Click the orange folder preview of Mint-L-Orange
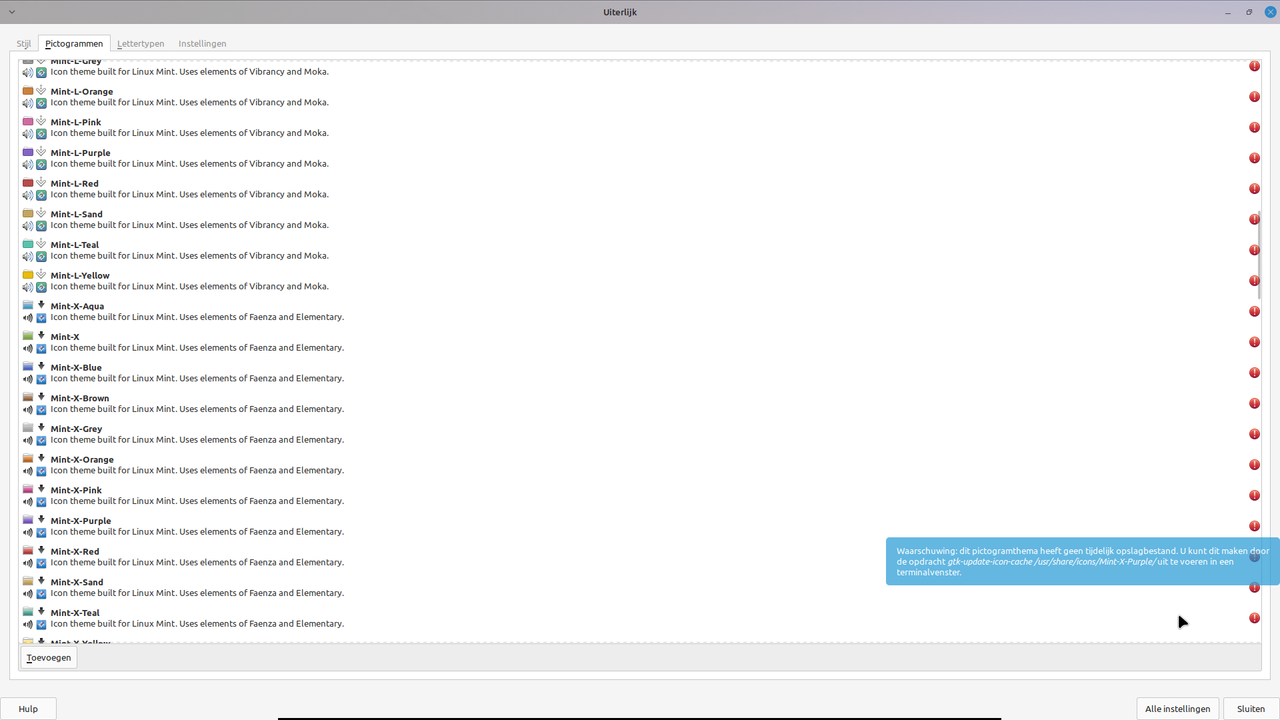Image resolution: width=1280 pixels, height=720 pixels. pyautogui.click(x=28, y=91)
